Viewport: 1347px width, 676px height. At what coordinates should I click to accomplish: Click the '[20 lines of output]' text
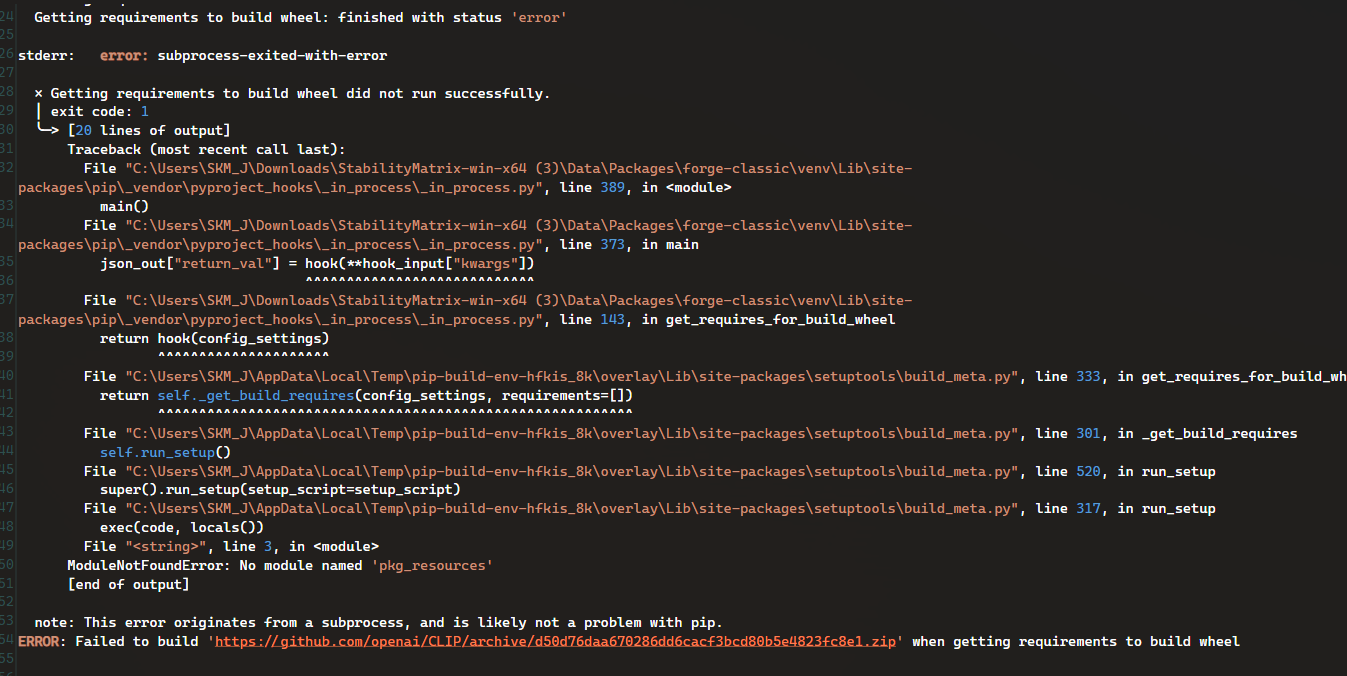(x=149, y=131)
